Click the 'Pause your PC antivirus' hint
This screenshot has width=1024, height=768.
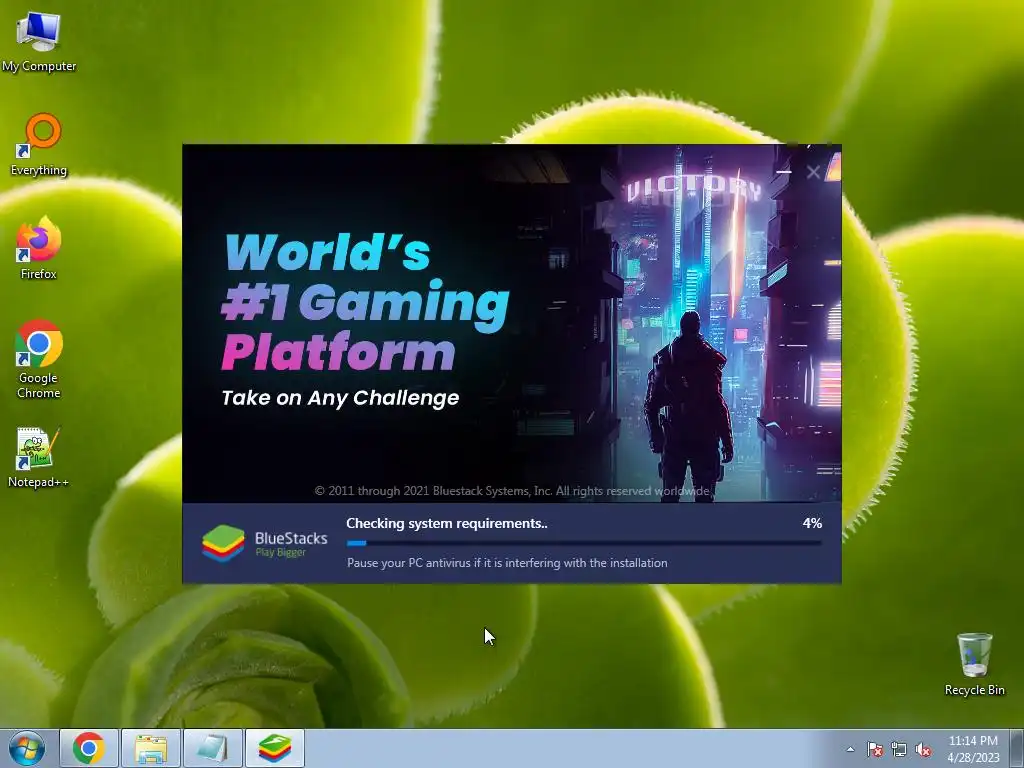click(x=507, y=563)
